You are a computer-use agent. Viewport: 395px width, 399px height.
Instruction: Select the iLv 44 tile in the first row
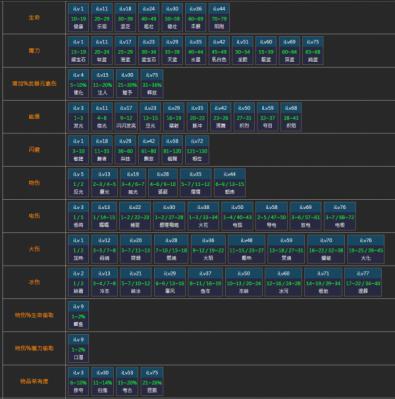pos(219,18)
